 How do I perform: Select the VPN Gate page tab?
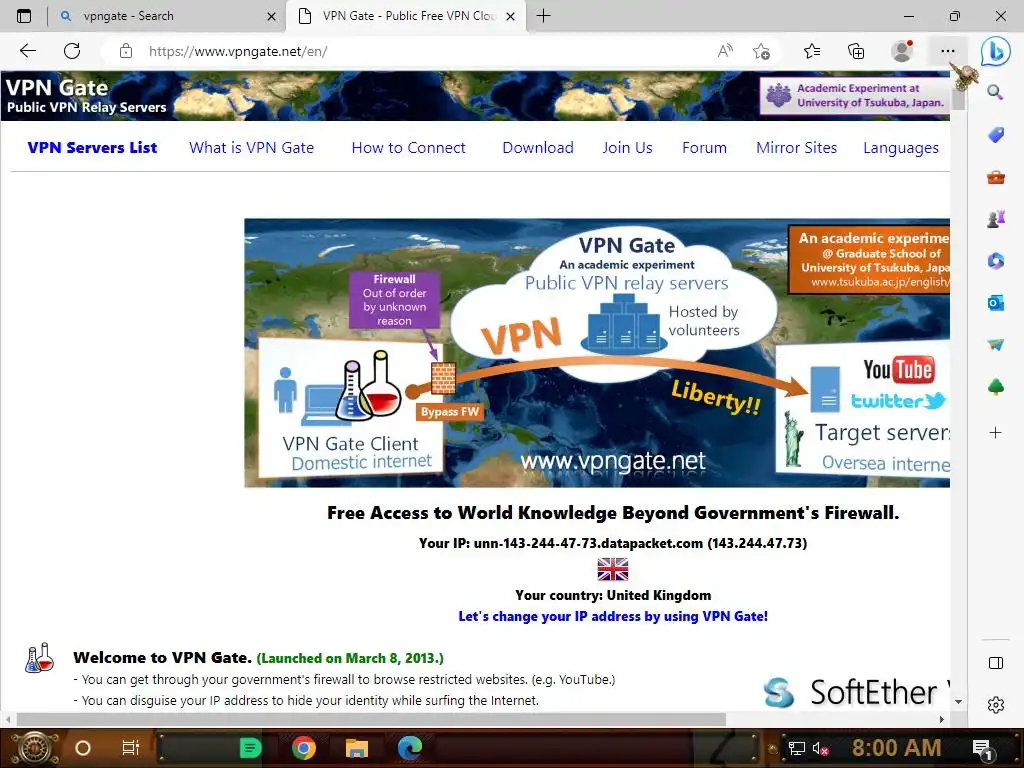(x=406, y=16)
